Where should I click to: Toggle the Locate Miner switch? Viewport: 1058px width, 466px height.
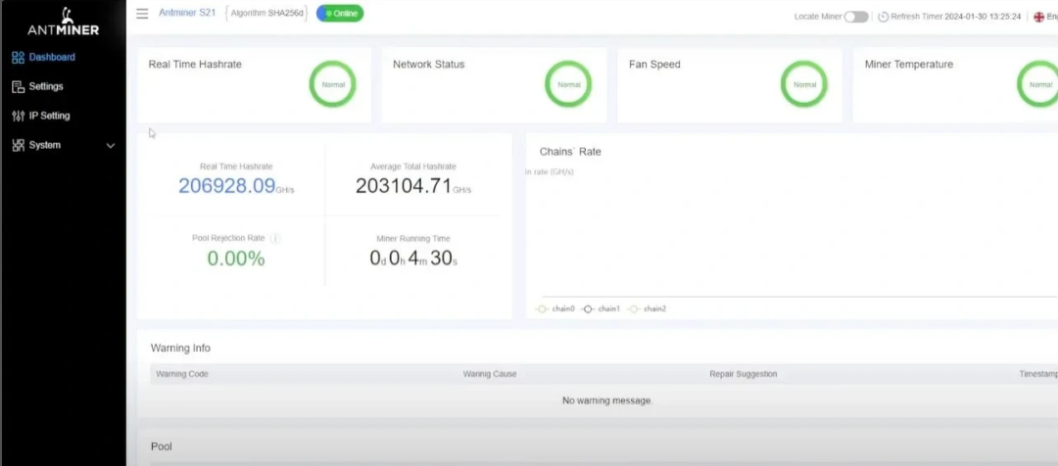(856, 17)
